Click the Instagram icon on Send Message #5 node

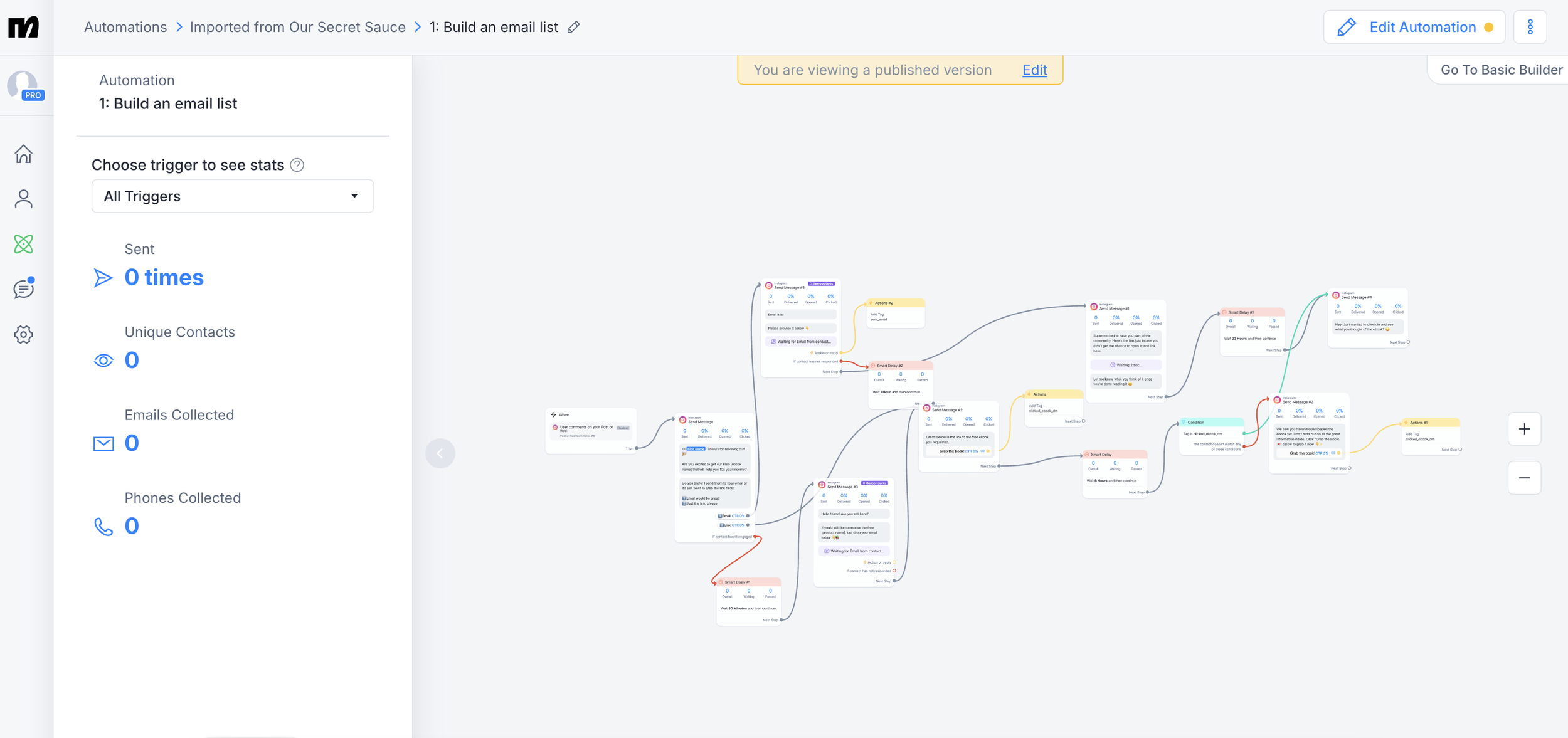click(x=770, y=287)
